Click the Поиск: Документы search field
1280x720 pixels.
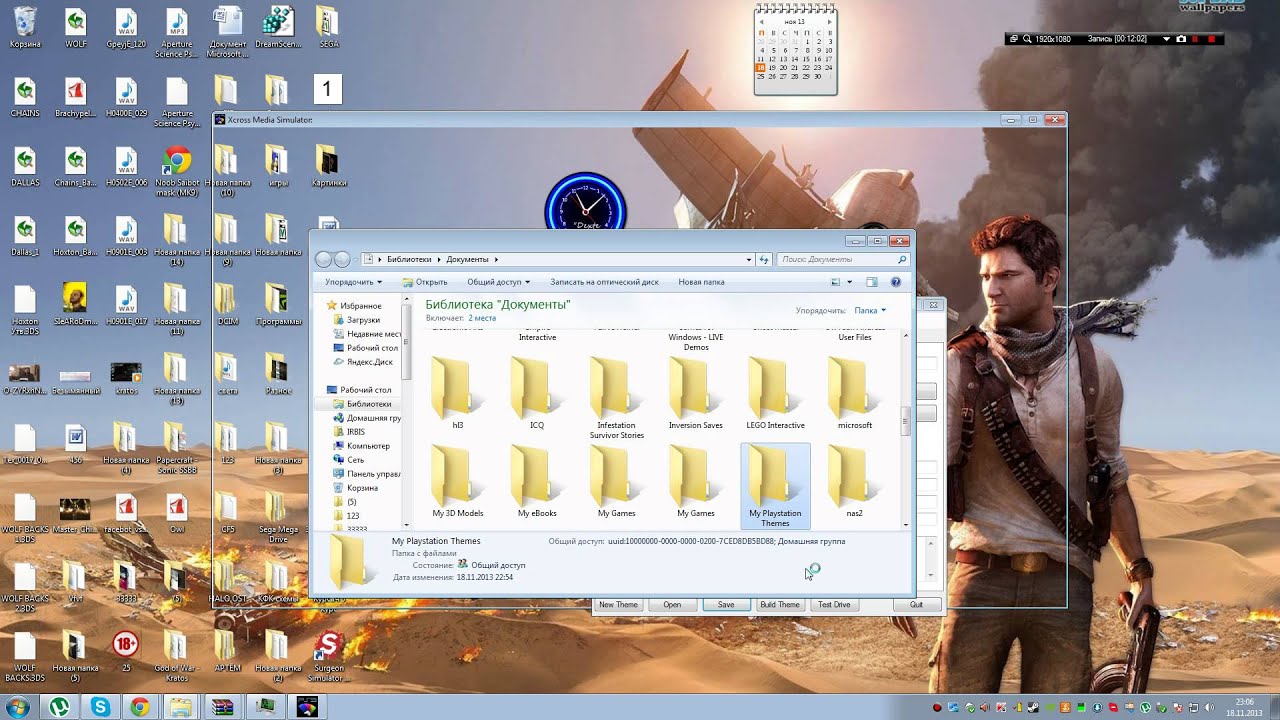coord(843,259)
